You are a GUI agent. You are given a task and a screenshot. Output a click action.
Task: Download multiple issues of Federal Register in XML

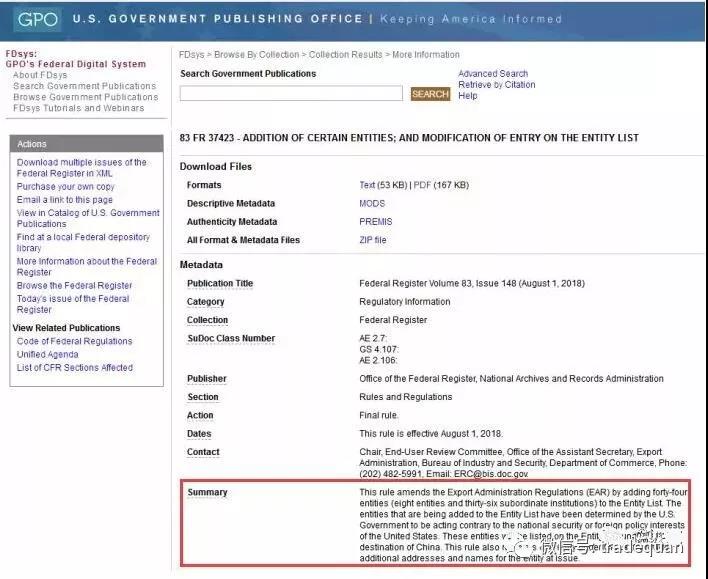click(82, 168)
